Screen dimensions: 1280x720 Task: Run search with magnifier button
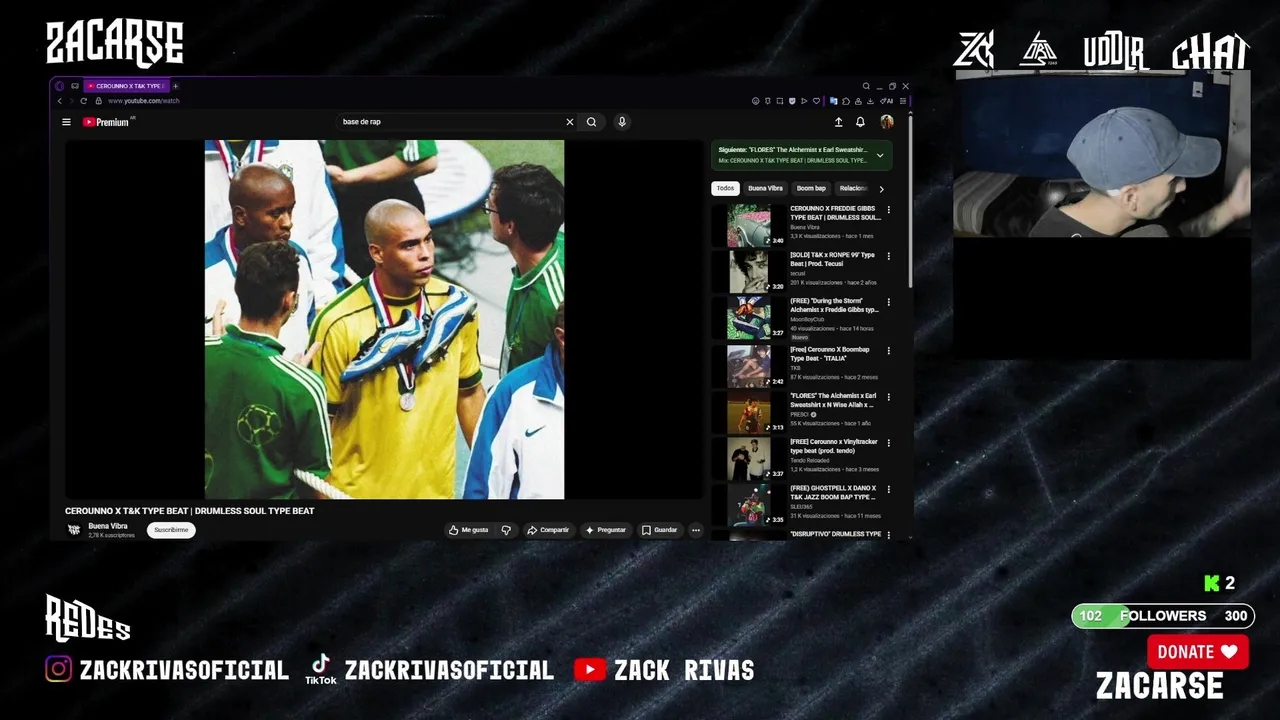coord(591,122)
